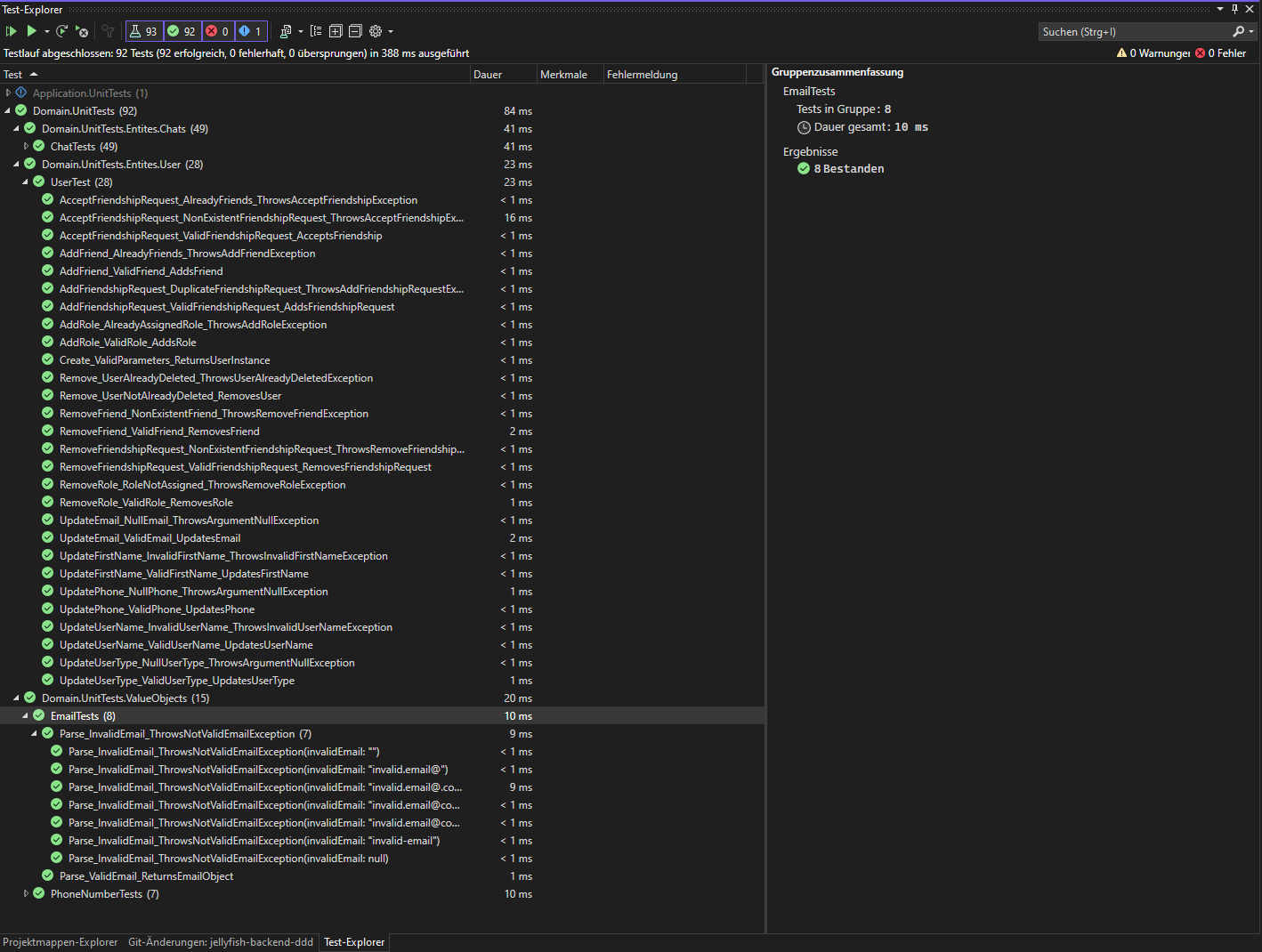1262x952 pixels.
Task: Select AddFriend_ValidFriend_AddsFriend test
Action: pyautogui.click(x=142, y=271)
